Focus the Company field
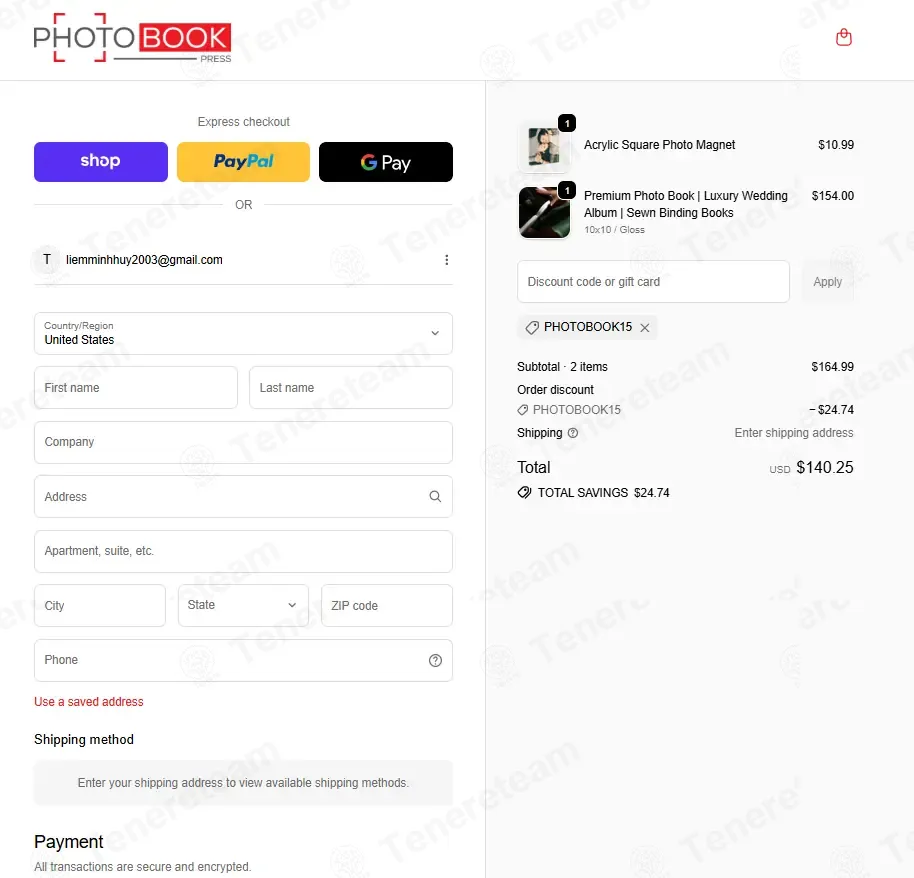Viewport: 914px width, 878px height. coord(243,442)
